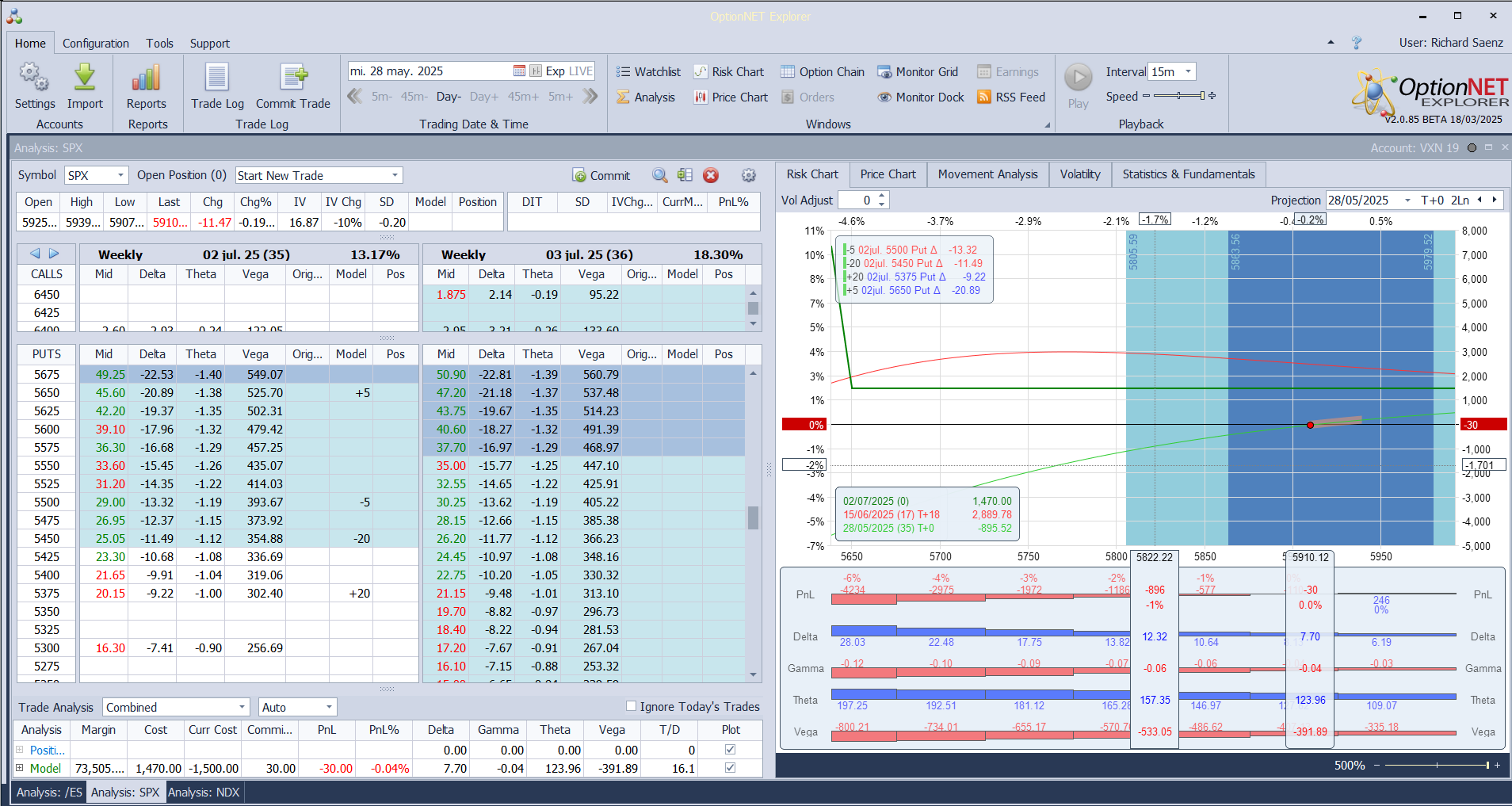
Task: Switch to the Price Chart tab
Action: (888, 174)
